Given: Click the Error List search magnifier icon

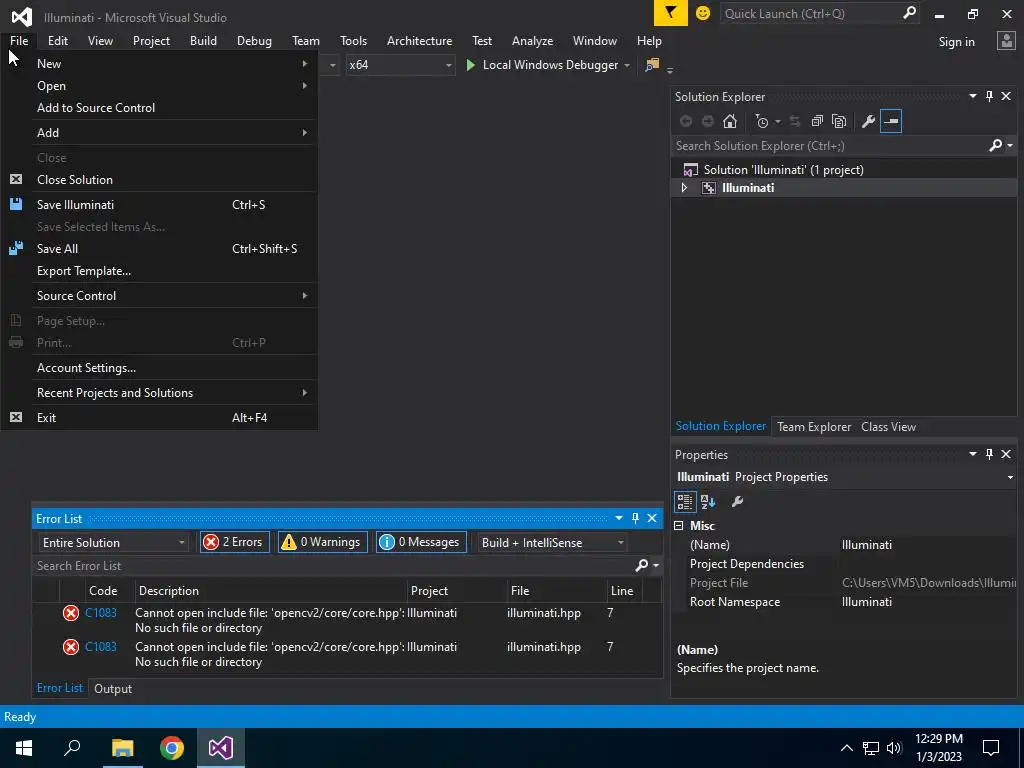Looking at the screenshot, I should [x=642, y=566].
